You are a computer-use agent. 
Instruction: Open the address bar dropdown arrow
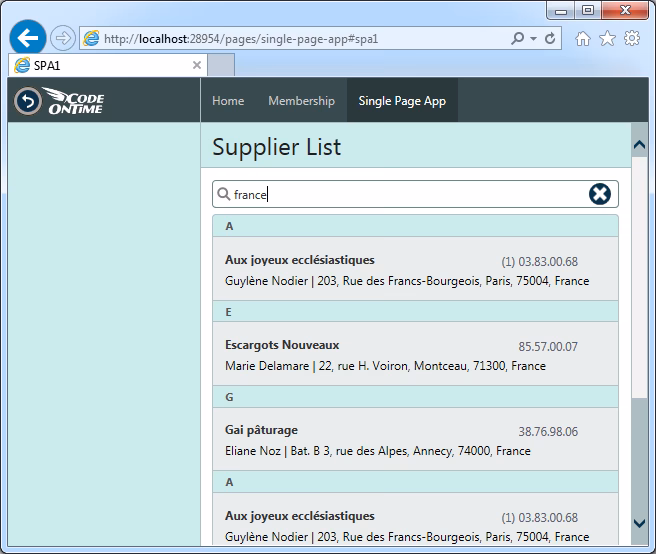coord(533,39)
